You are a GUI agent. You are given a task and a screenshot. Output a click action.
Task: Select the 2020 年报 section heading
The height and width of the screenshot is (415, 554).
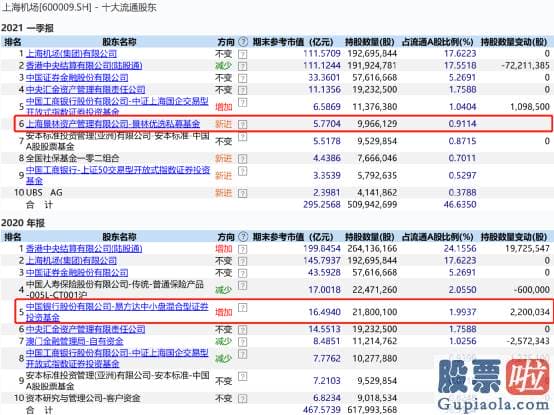[x=23, y=223]
